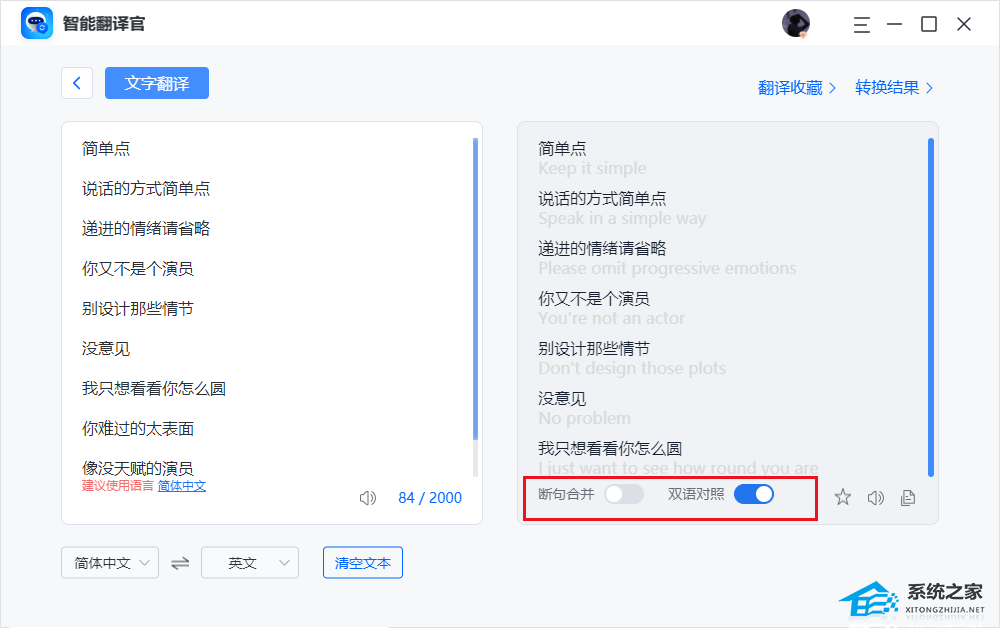This screenshot has width=1000, height=628.
Task: Play translated text audio speaker icon
Action: click(x=876, y=498)
